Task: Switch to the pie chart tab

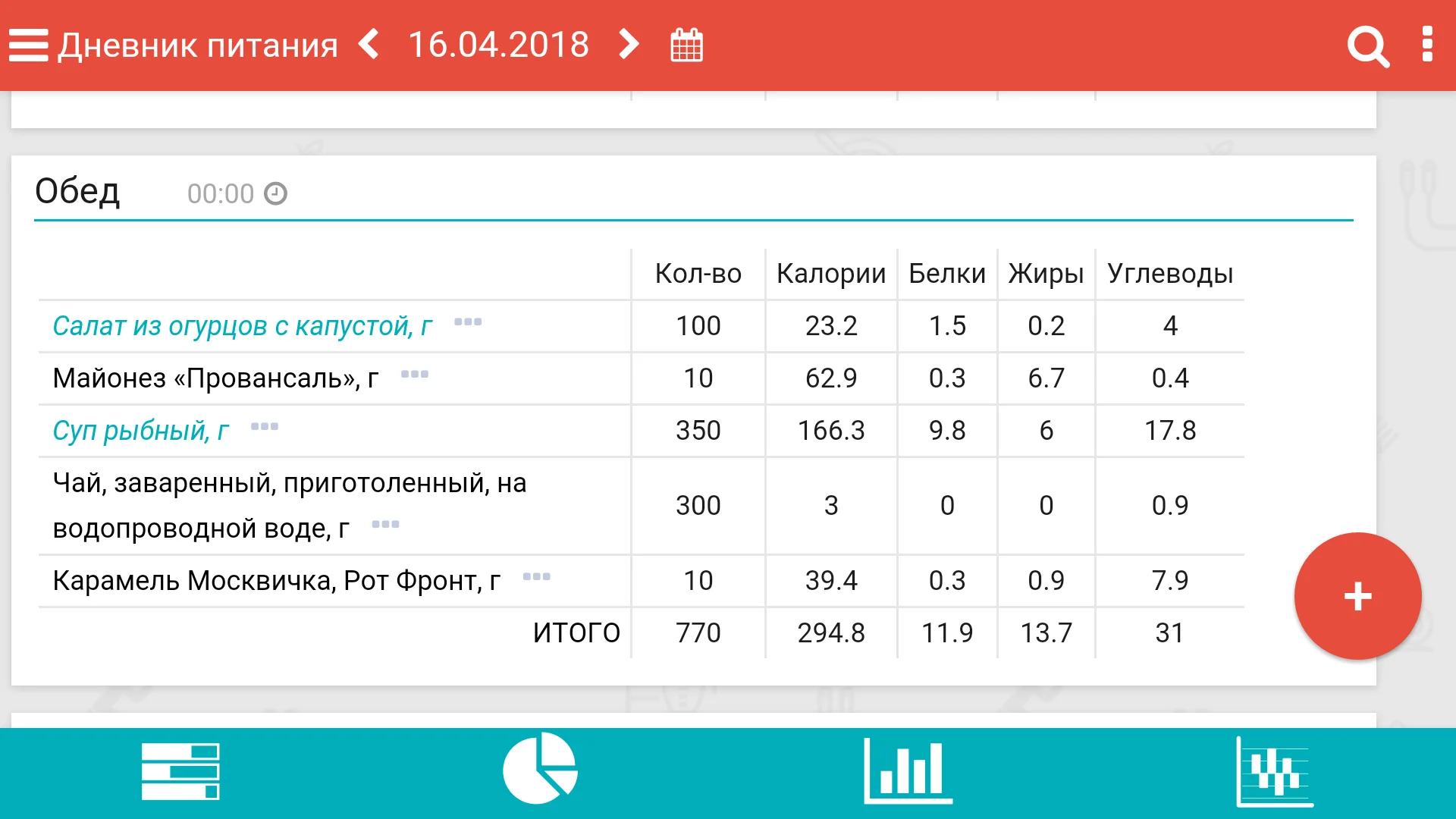Action: [540, 769]
